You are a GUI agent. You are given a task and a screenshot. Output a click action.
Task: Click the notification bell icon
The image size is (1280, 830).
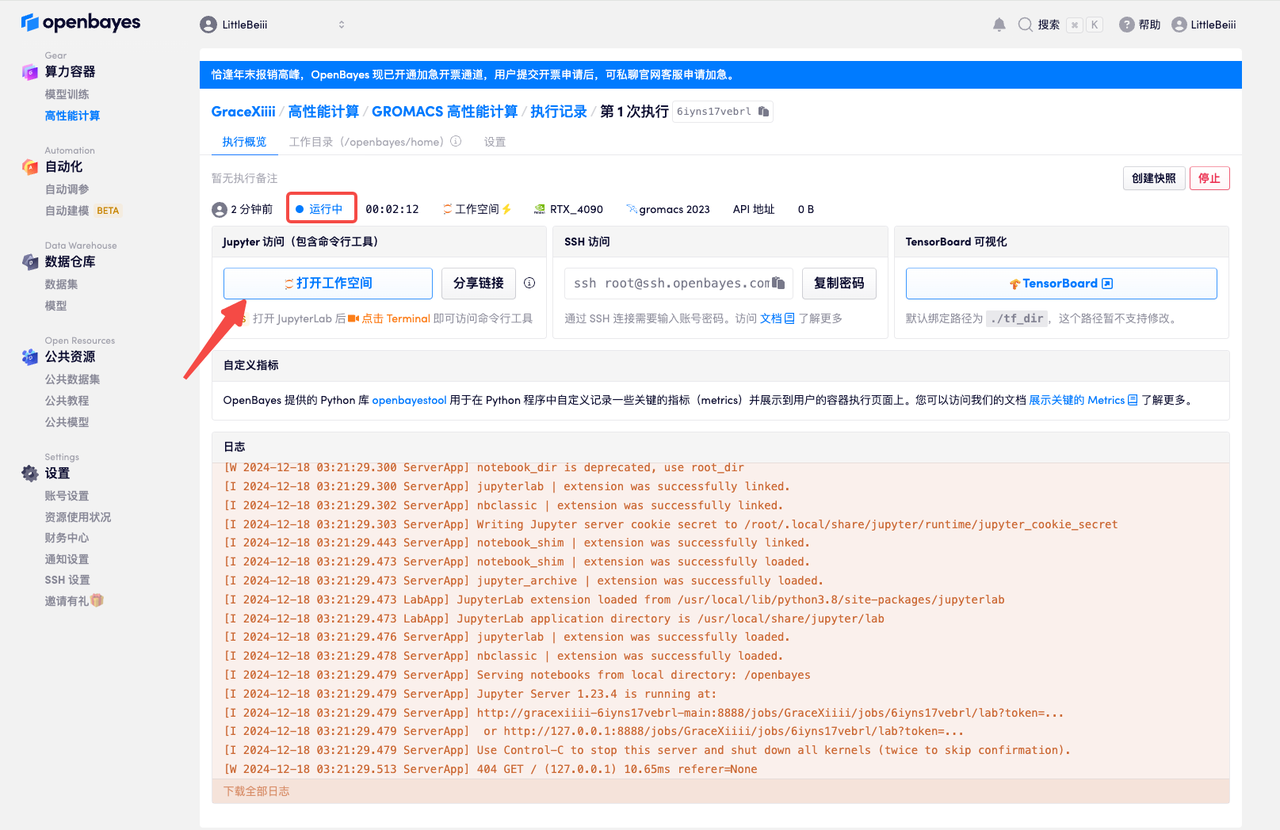click(x=999, y=25)
